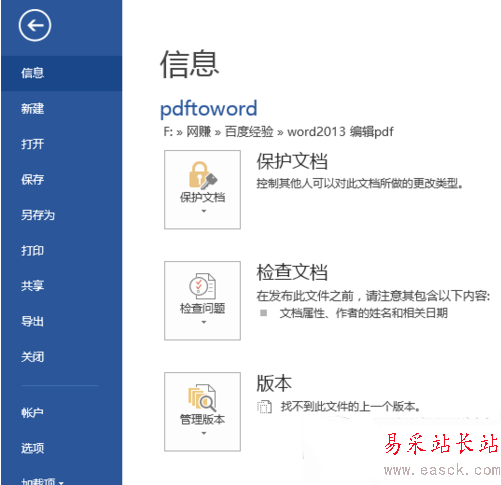Click the back arrow circle button

35,25
